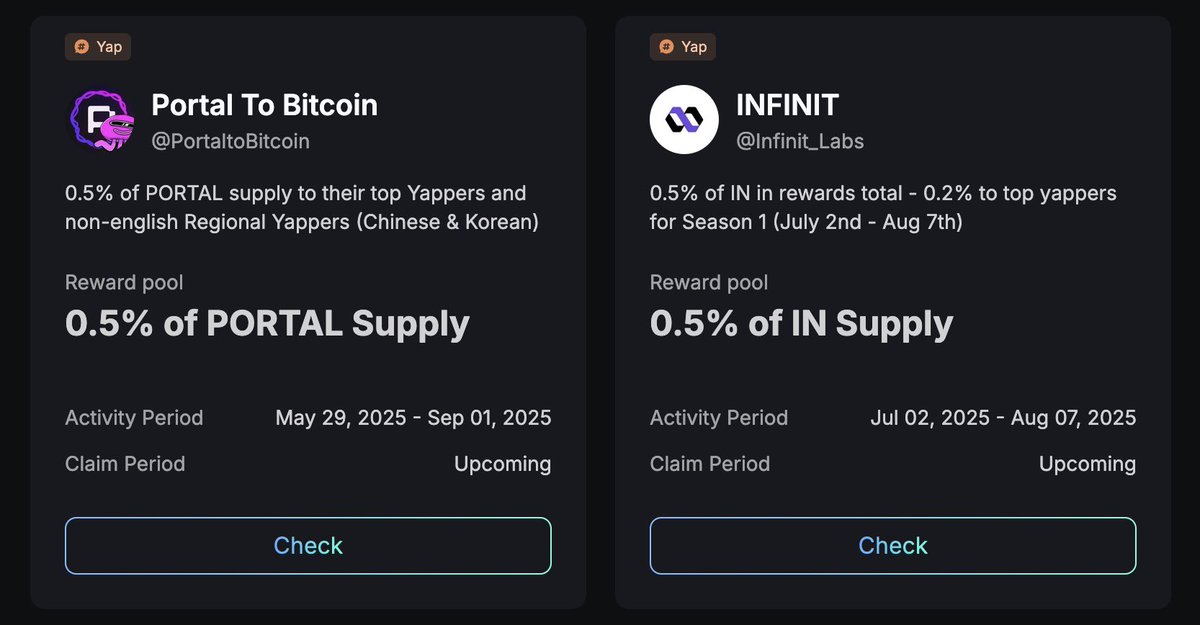Image resolution: width=1200 pixels, height=625 pixels.
Task: Click Upcoming claim status on Portal card
Action: 502,464
